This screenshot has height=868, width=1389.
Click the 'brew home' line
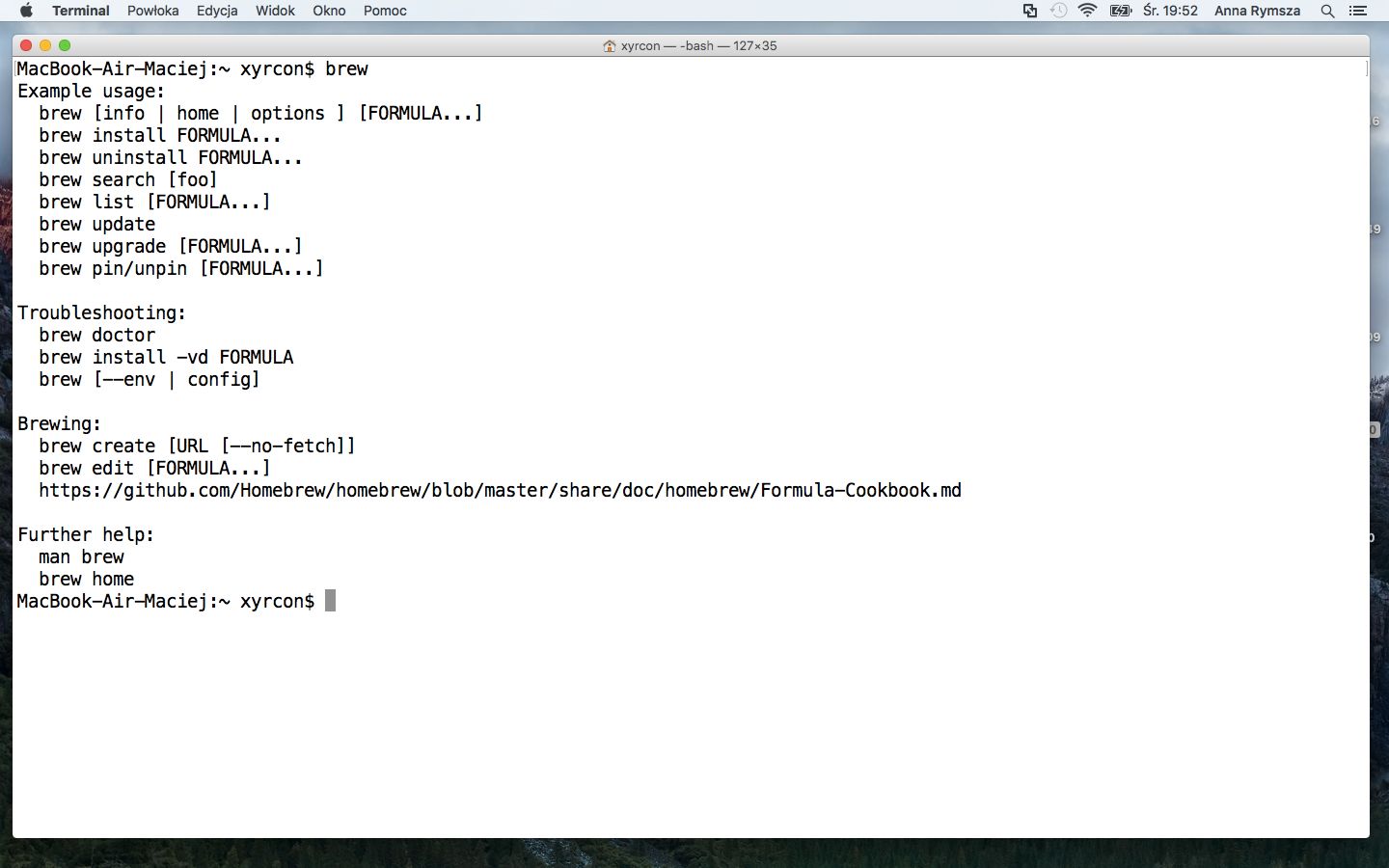coord(86,579)
